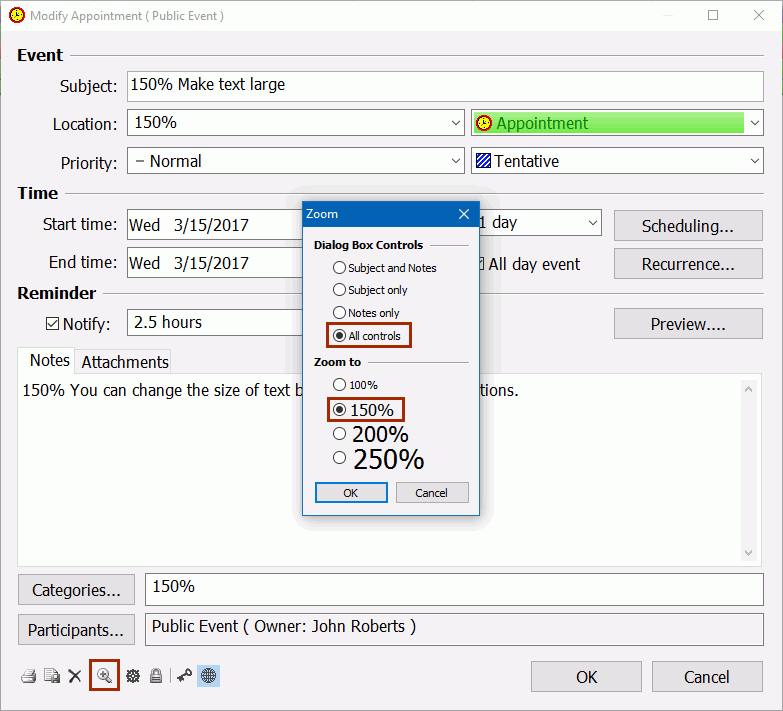Image resolution: width=783 pixels, height=711 pixels.
Task: Expand the 1 day duration dropdown arrow
Action: [x=593, y=223]
